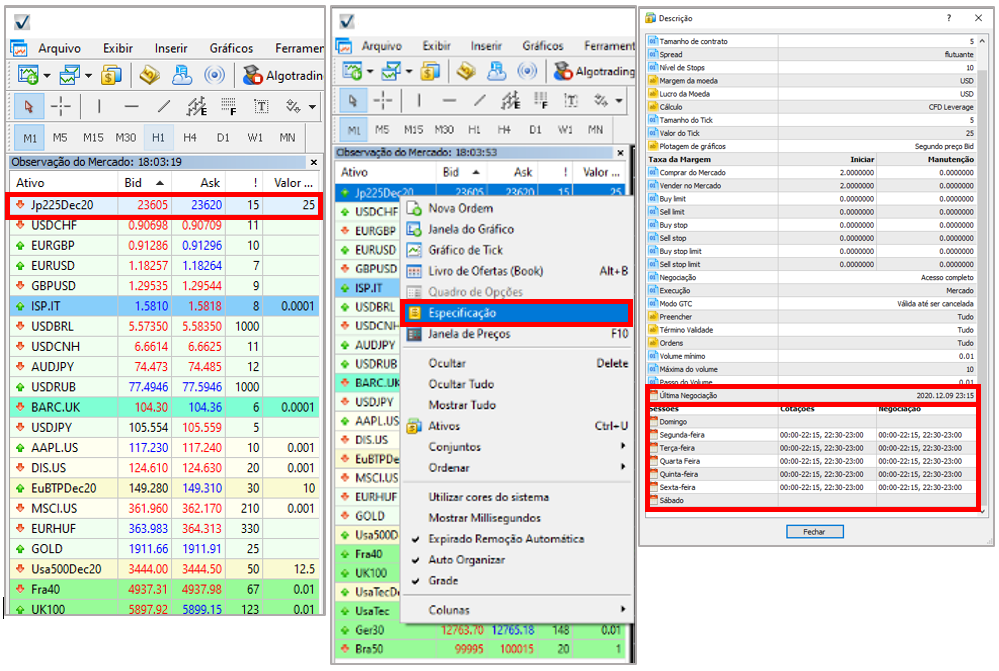Open the new chart dropdown arrow in the middle window
This screenshot has height=671, width=999.
click(x=370, y=71)
